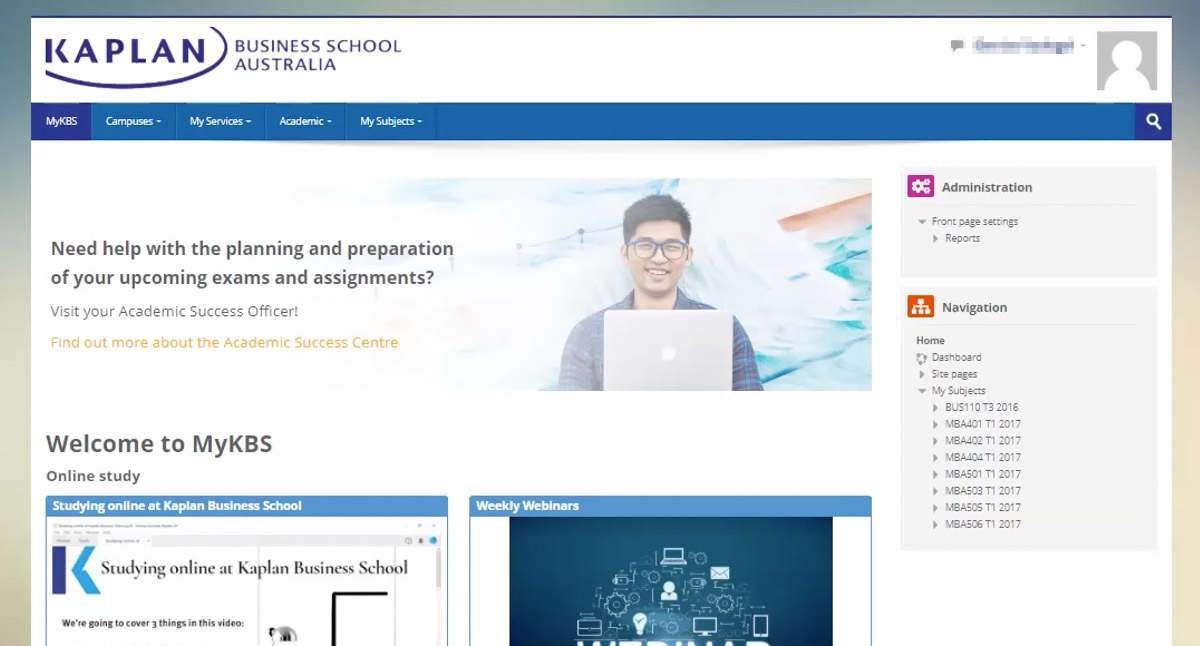1200x646 pixels.
Task: Open the MBA501 T1 2017 subject
Action: (983, 474)
